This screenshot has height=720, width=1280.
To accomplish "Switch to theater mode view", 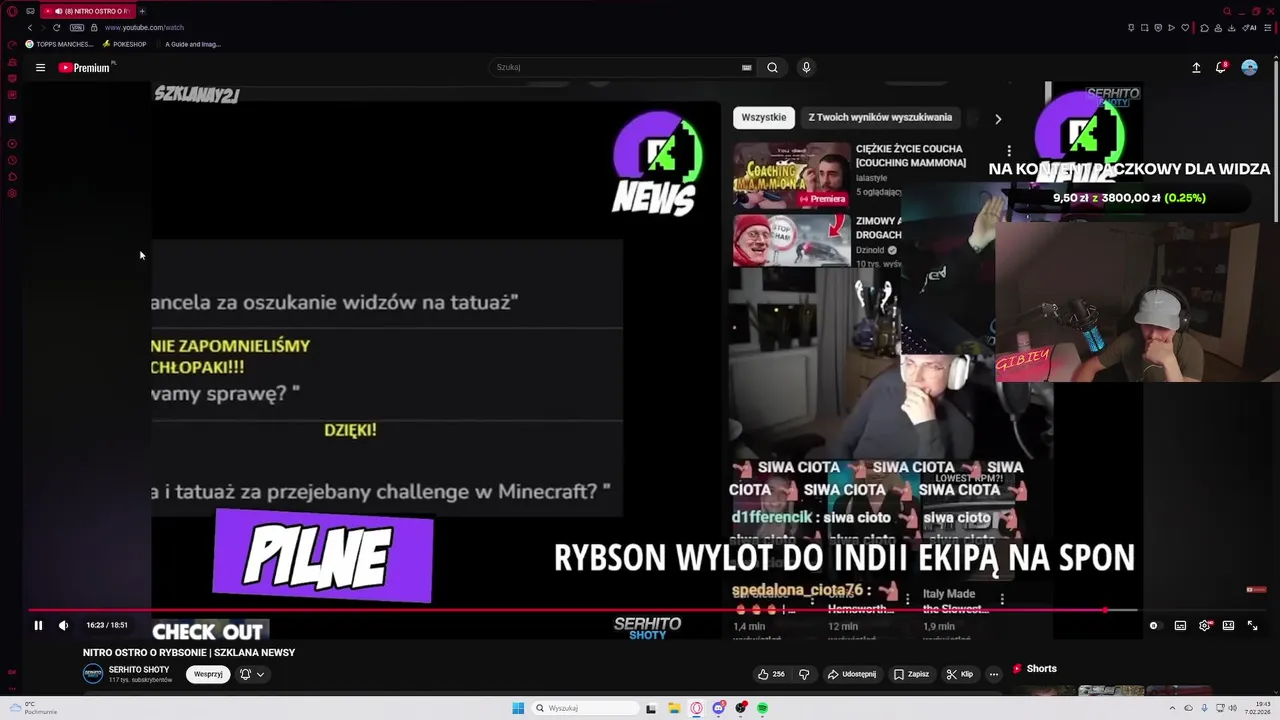I will (1228, 625).
